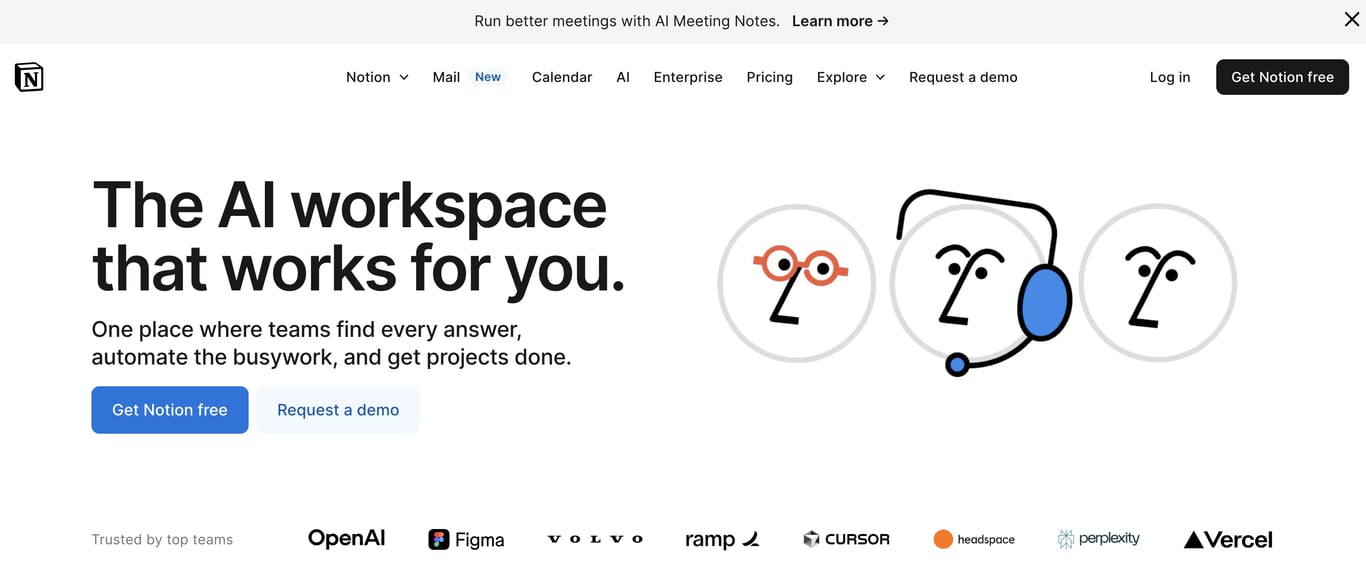Click the headspace logo
1366x573 pixels.
tap(974, 539)
